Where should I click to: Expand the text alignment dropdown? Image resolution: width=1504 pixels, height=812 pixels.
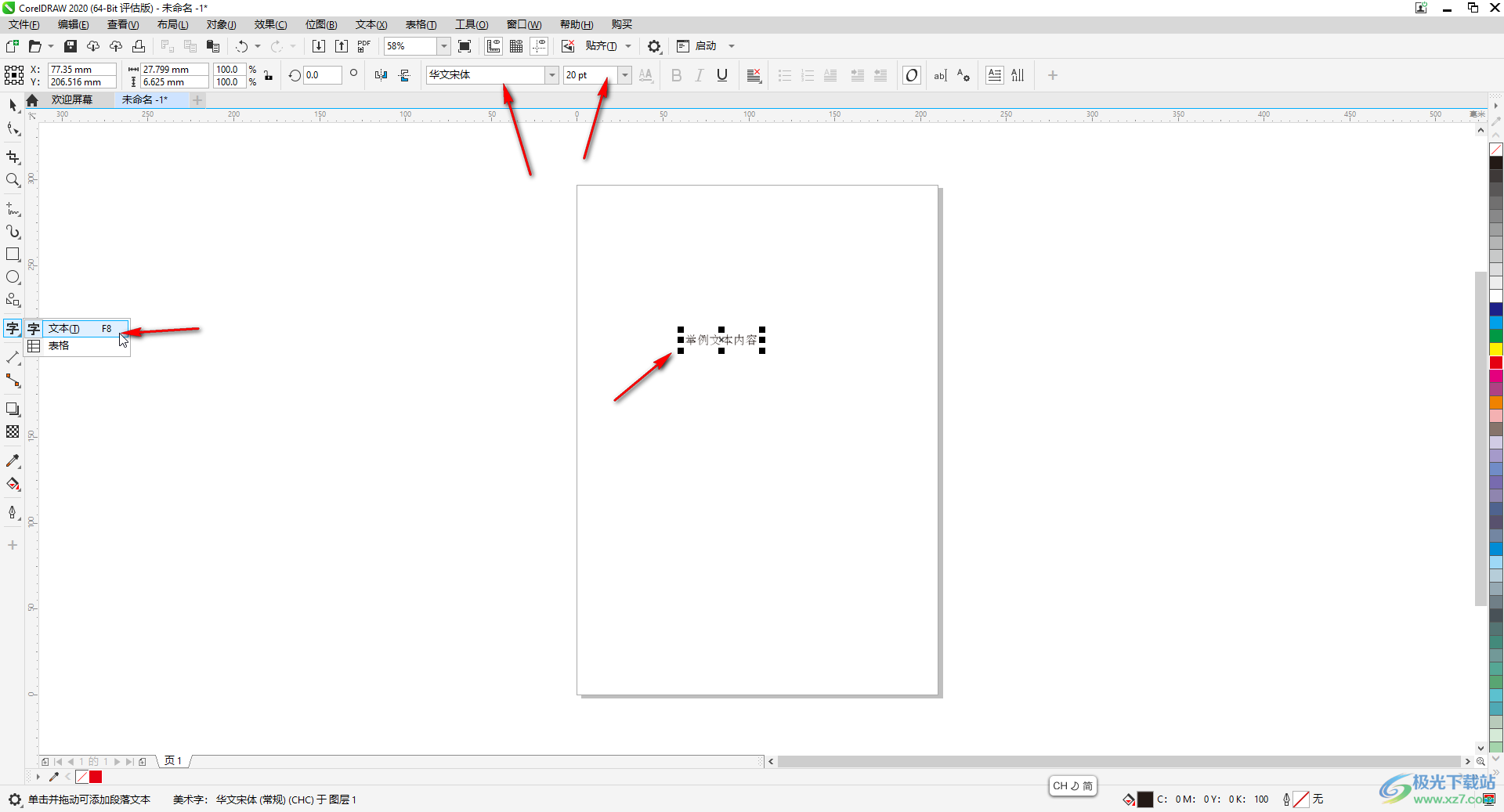[x=754, y=75]
